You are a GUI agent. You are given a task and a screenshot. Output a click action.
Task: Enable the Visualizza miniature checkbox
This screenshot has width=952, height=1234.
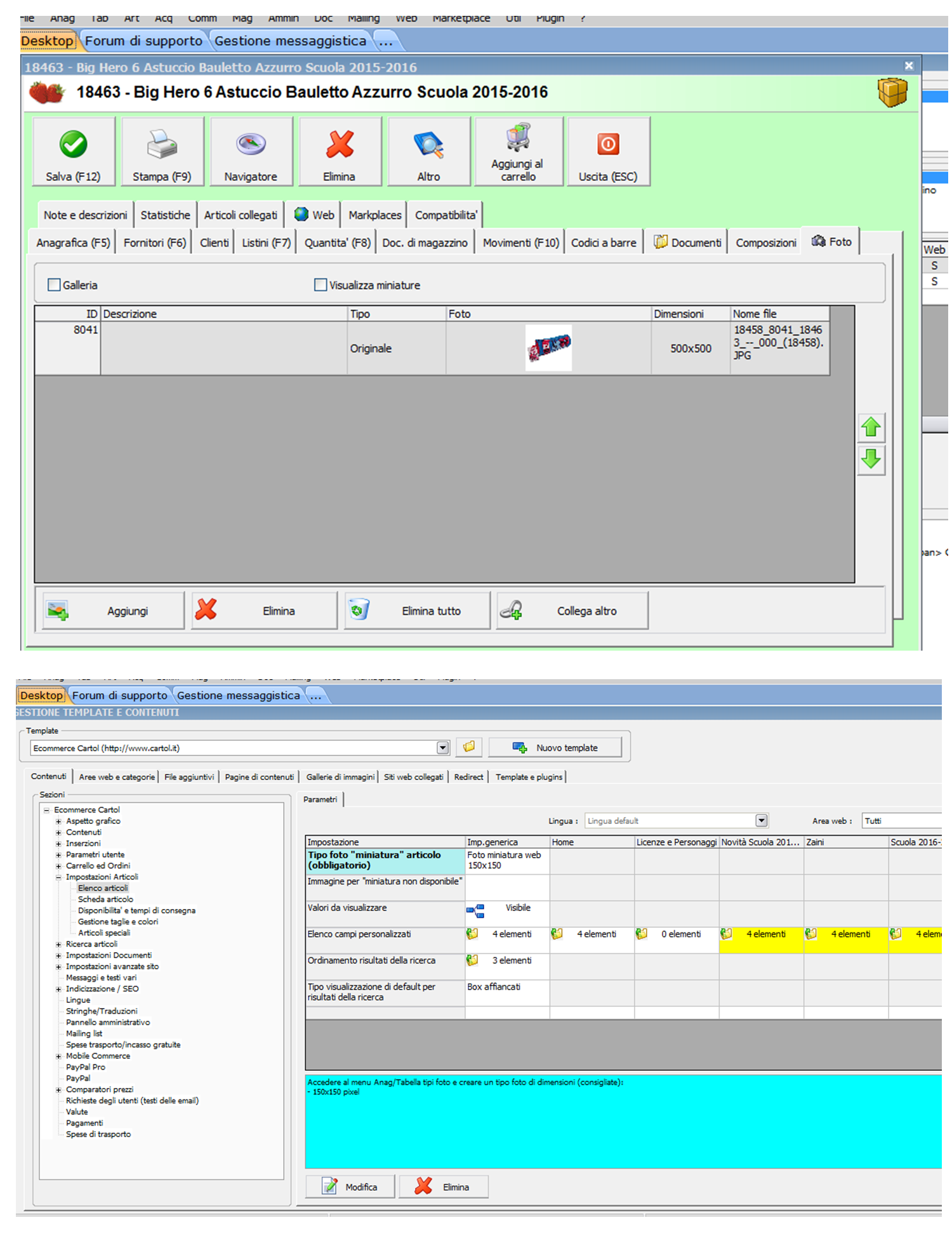coord(321,285)
